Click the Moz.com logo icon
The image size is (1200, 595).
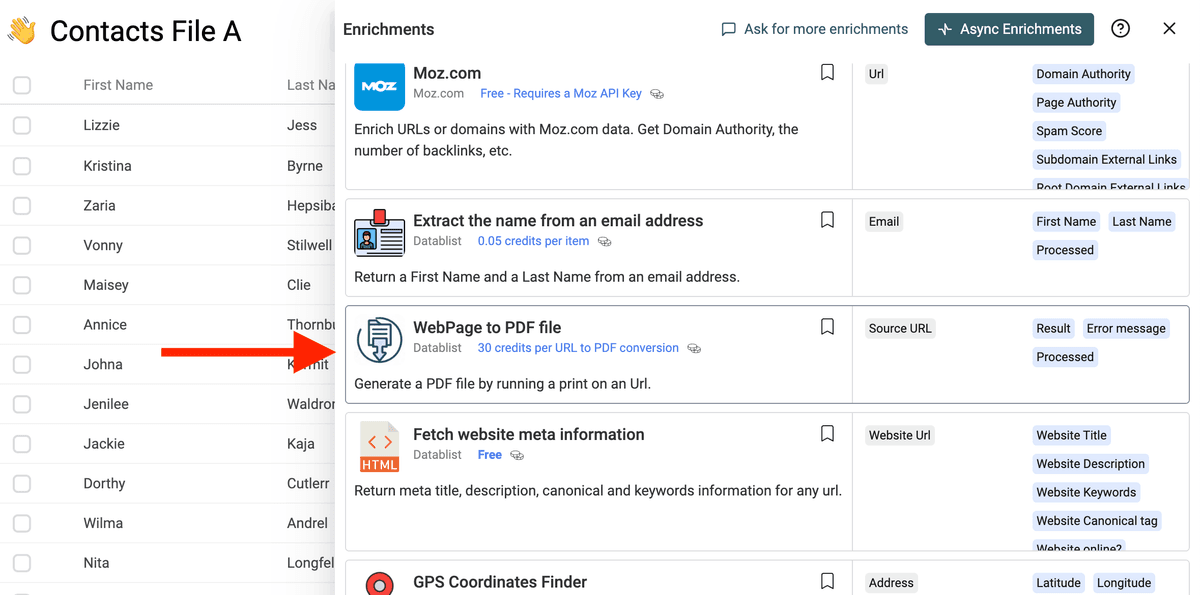[x=379, y=86]
